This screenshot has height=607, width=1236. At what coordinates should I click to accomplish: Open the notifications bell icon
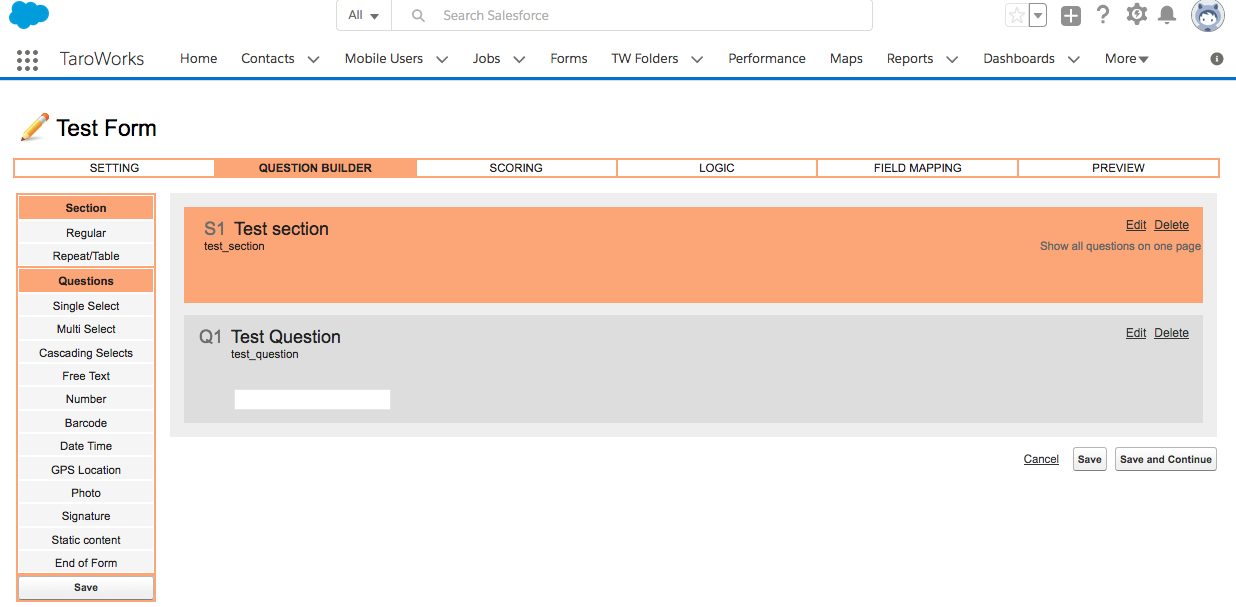click(1167, 15)
